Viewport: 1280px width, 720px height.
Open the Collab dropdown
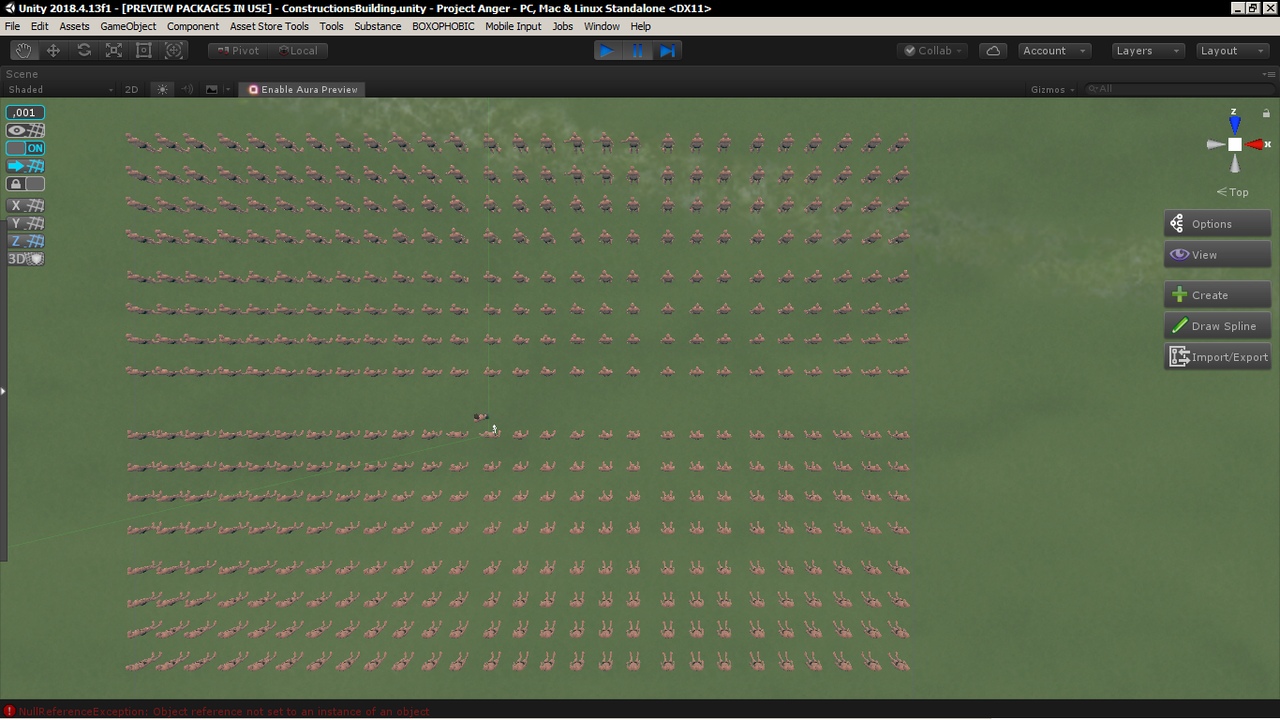[x=933, y=50]
